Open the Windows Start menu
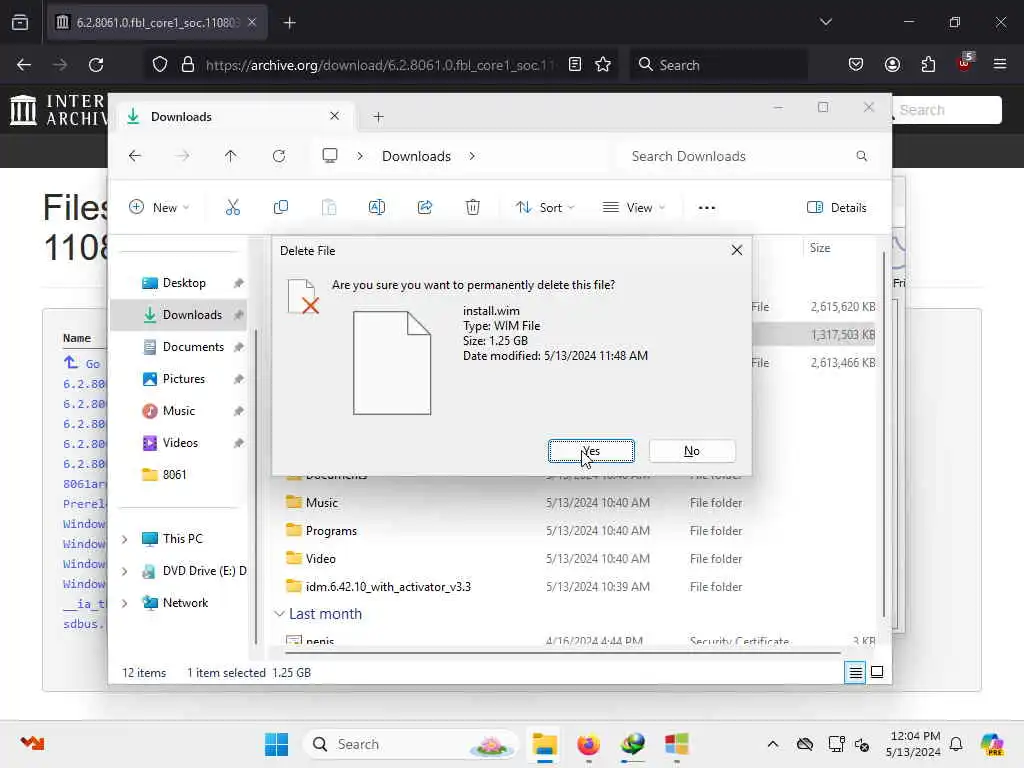The image size is (1024, 768). pos(276,744)
